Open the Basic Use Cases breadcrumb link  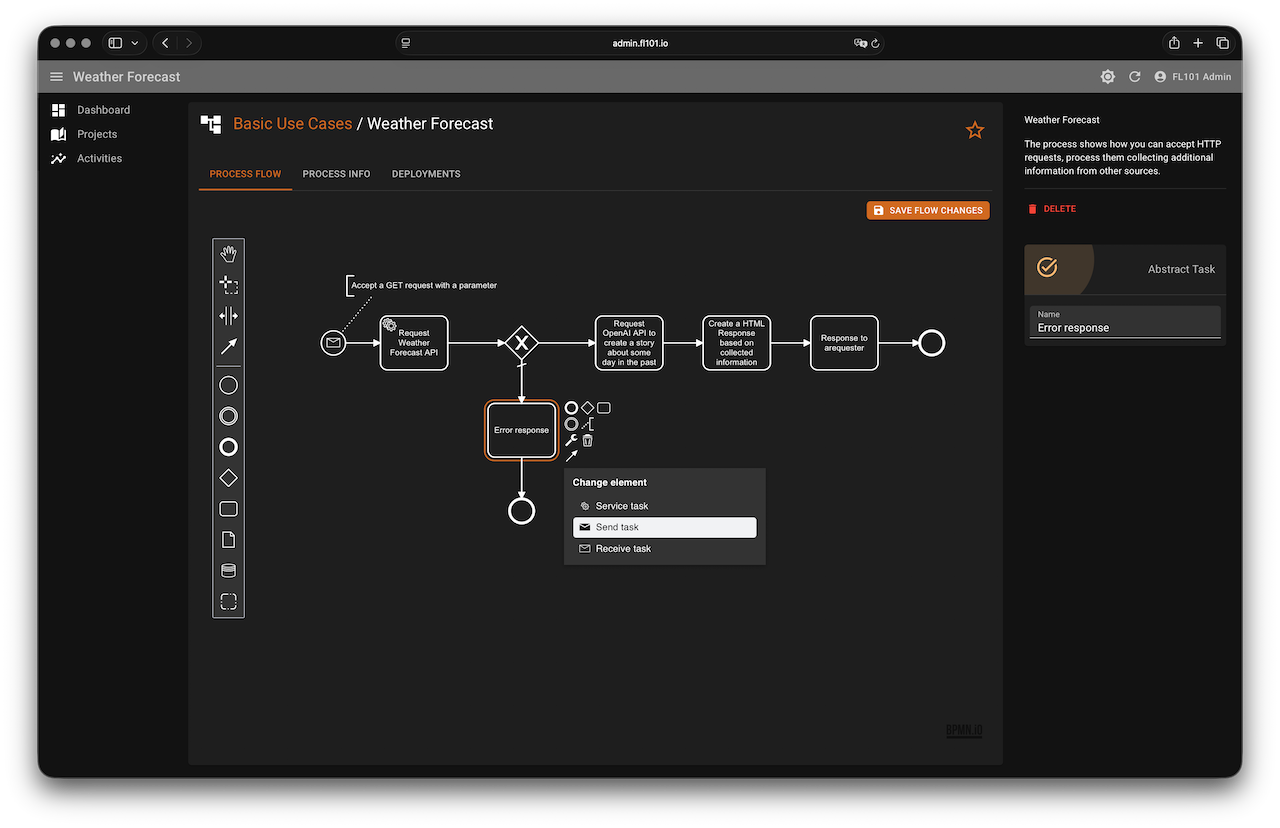292,124
